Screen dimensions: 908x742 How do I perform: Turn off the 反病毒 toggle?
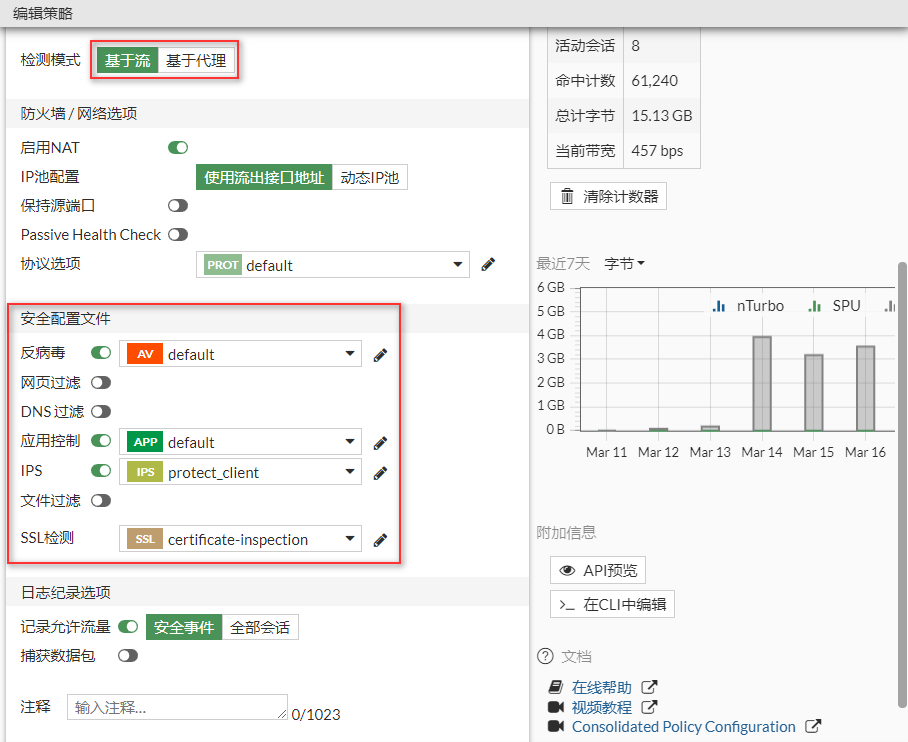coord(101,353)
